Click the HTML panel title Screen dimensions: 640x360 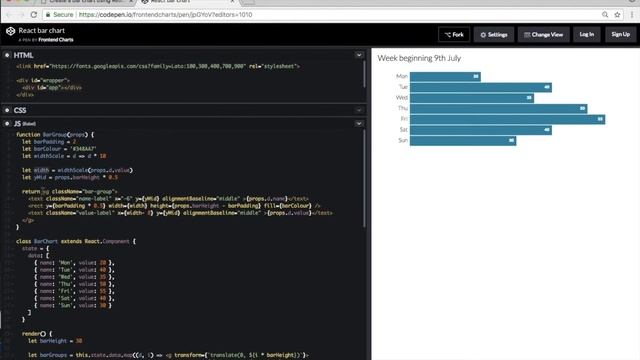[x=23, y=55]
